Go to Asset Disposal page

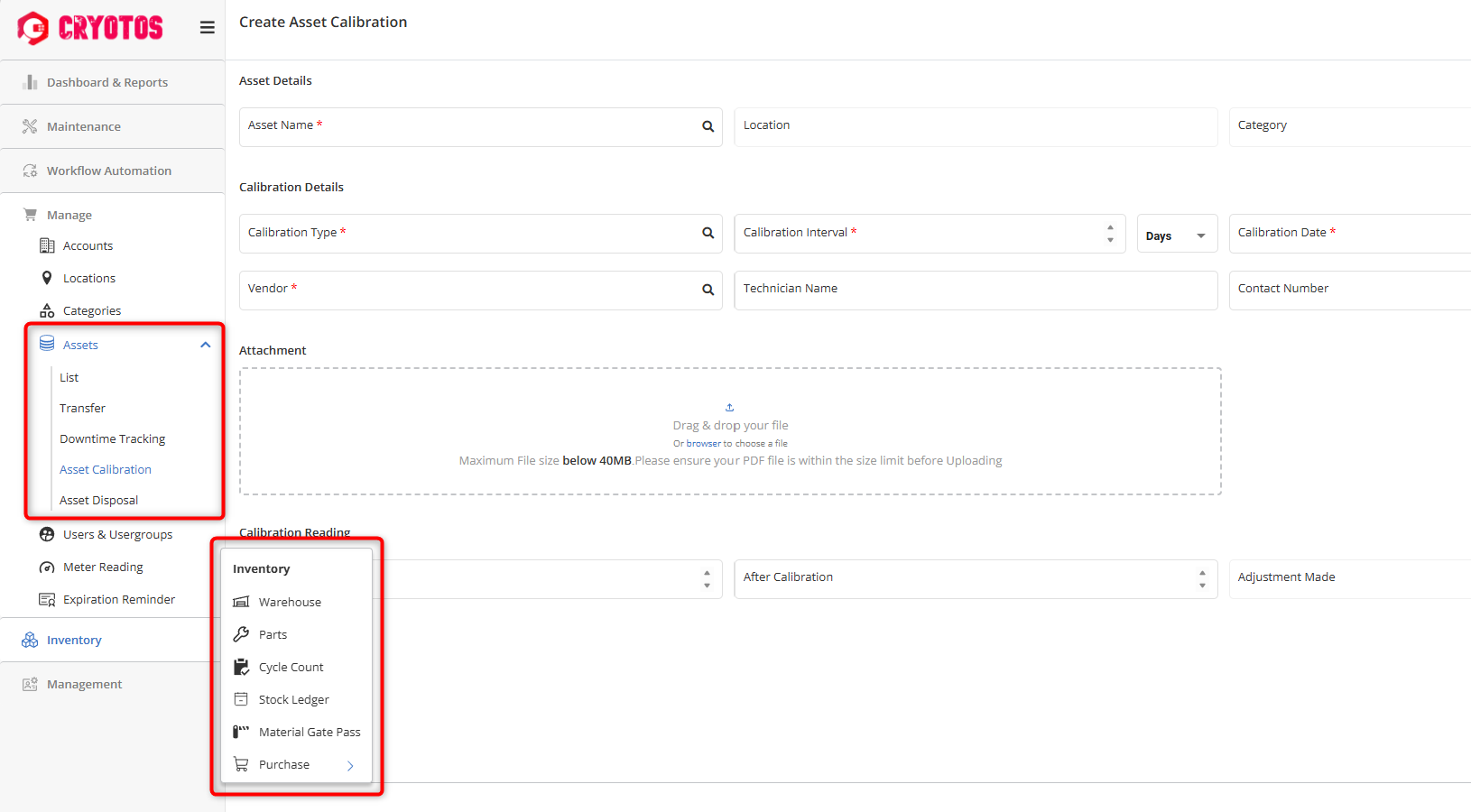point(98,501)
